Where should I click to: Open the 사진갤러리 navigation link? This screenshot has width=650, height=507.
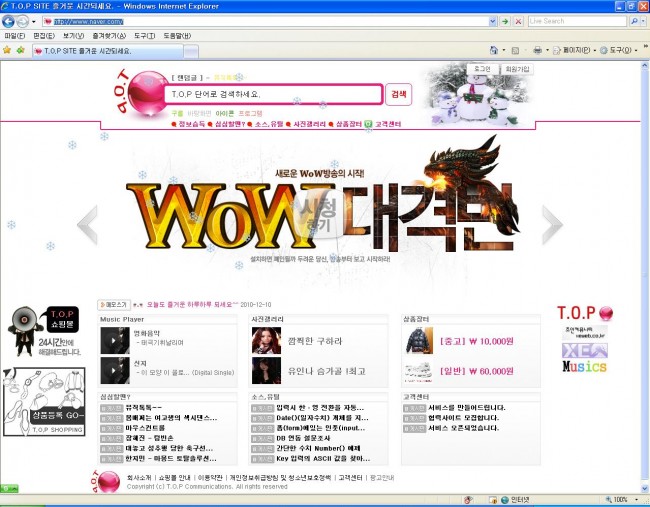click(x=310, y=124)
